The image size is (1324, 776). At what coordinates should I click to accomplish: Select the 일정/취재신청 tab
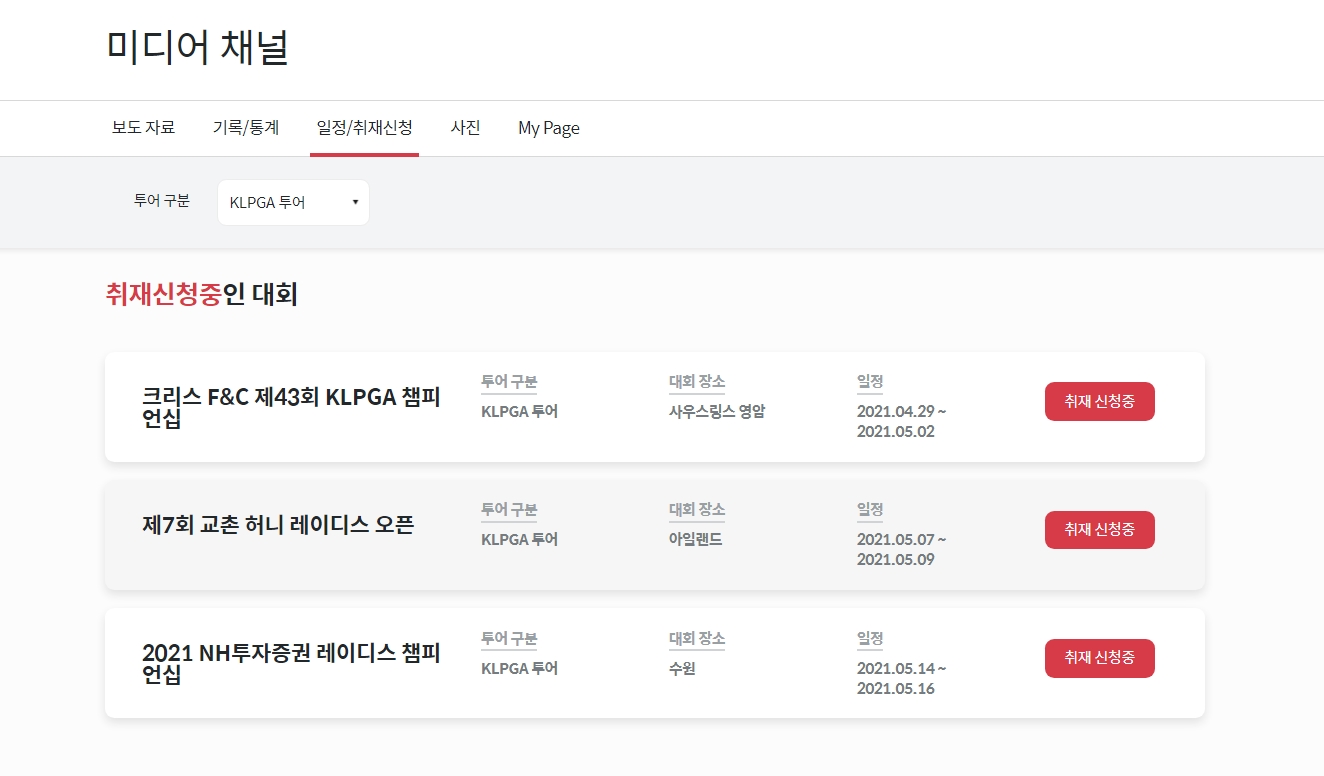pos(364,127)
